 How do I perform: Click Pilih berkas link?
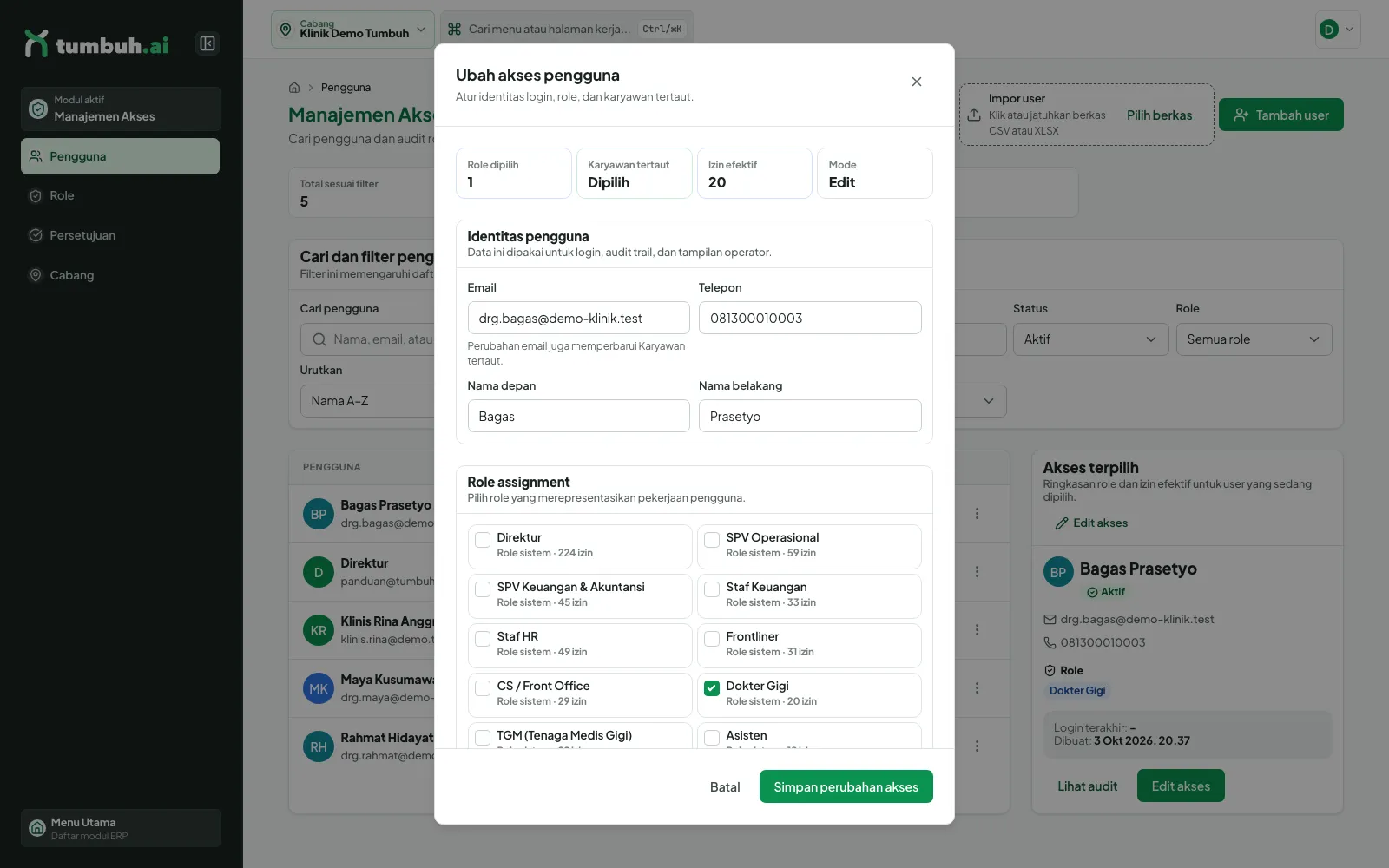pos(1159,115)
